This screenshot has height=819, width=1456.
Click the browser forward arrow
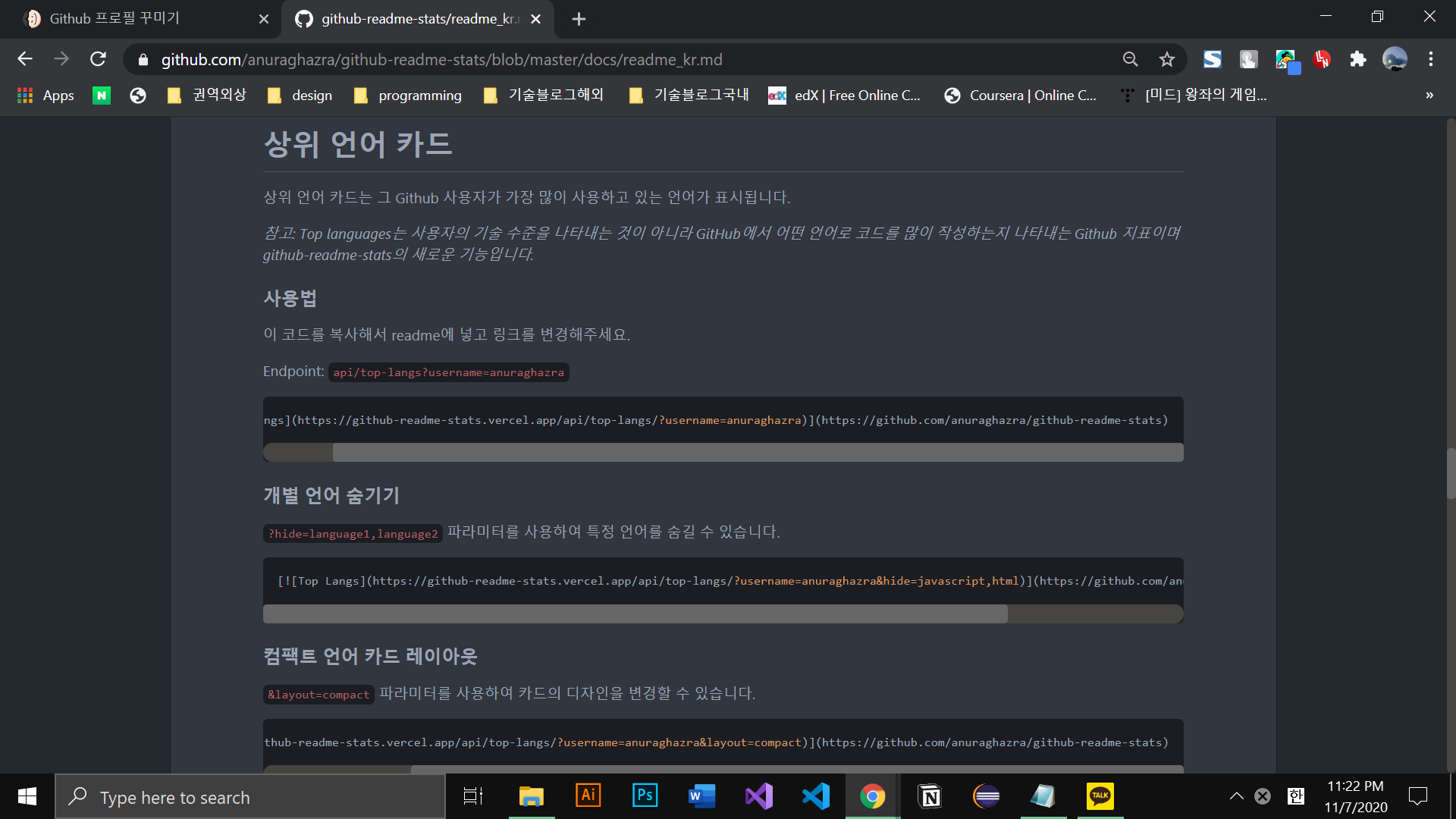click(x=61, y=59)
